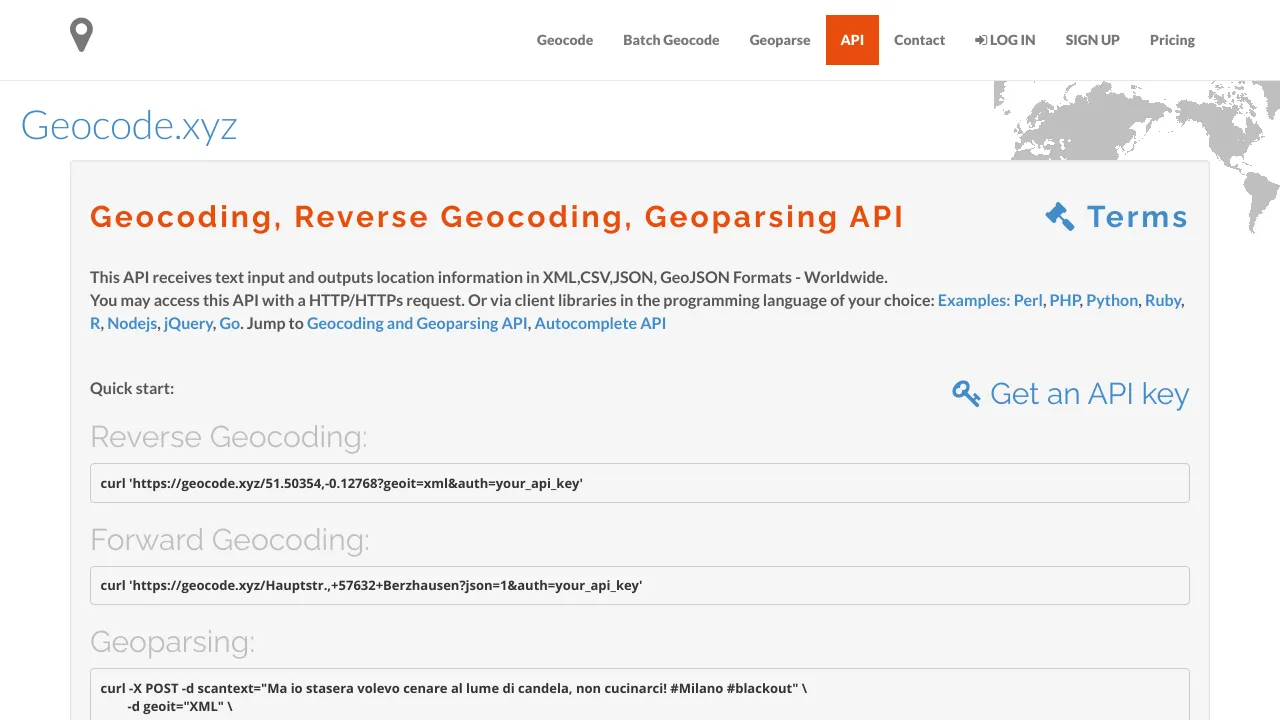Open the R client example link

[95, 323]
